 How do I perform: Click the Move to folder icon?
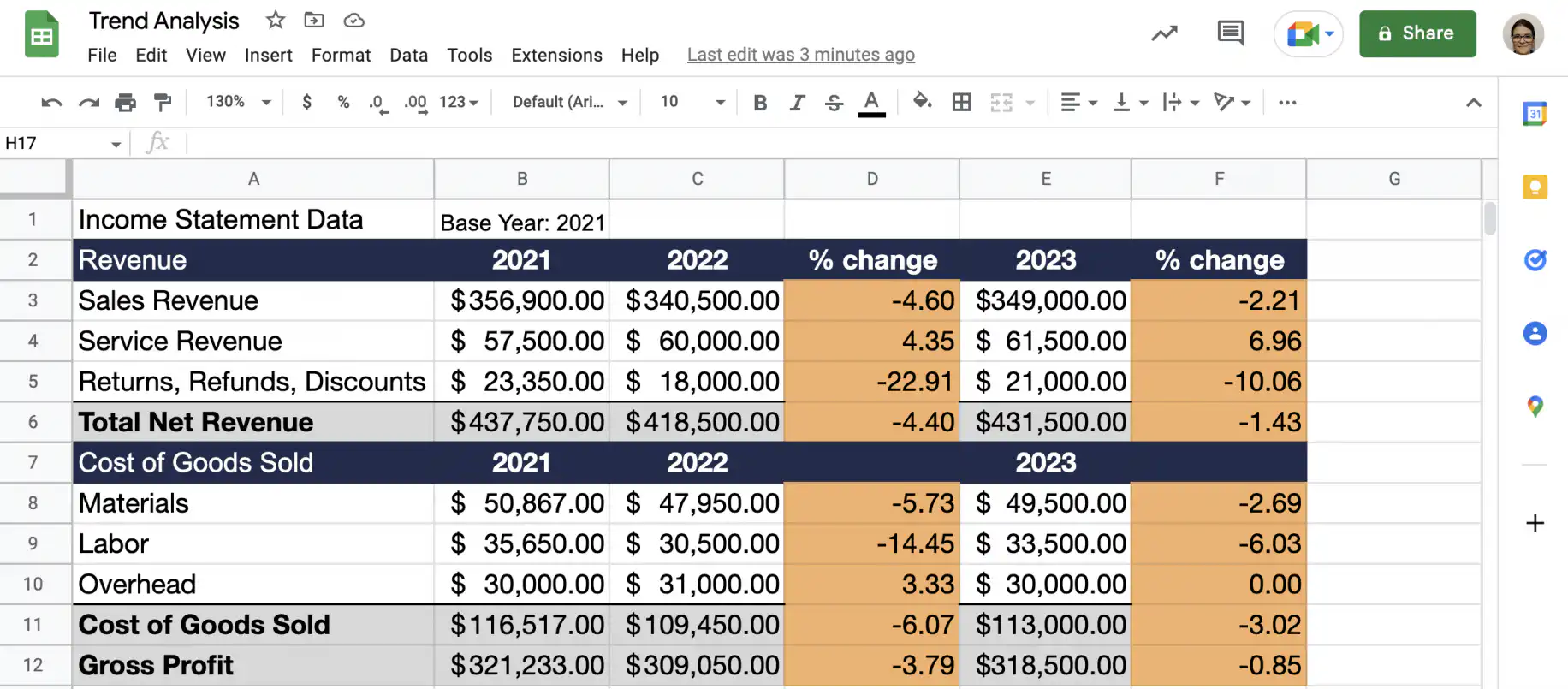tap(314, 20)
